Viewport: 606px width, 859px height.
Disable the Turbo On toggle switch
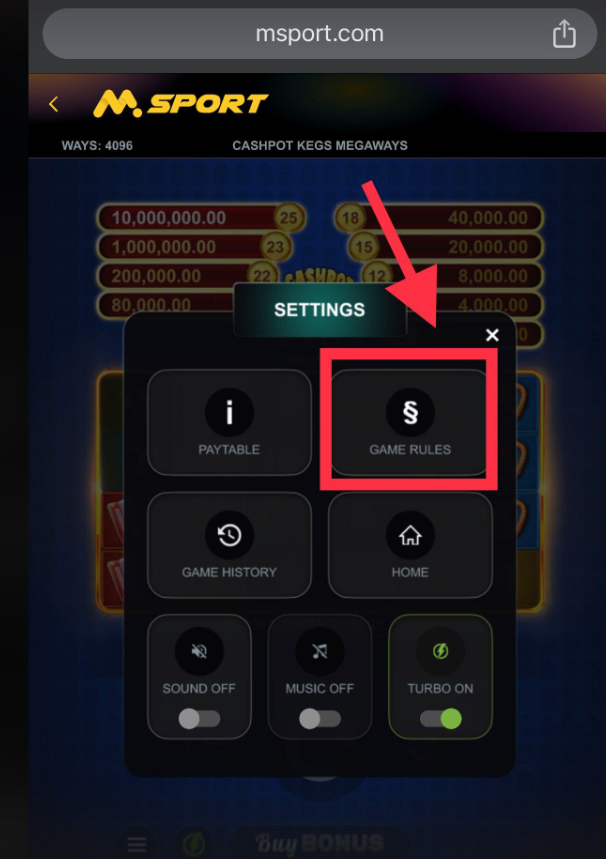[441, 719]
